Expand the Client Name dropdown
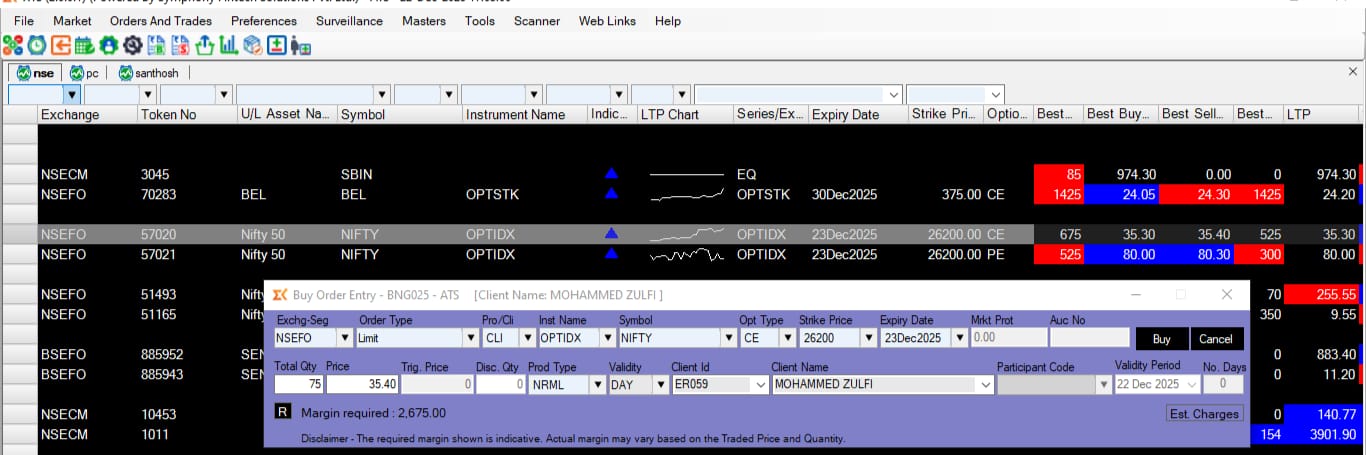Viewport: 1366px width, 455px height. pos(986,384)
